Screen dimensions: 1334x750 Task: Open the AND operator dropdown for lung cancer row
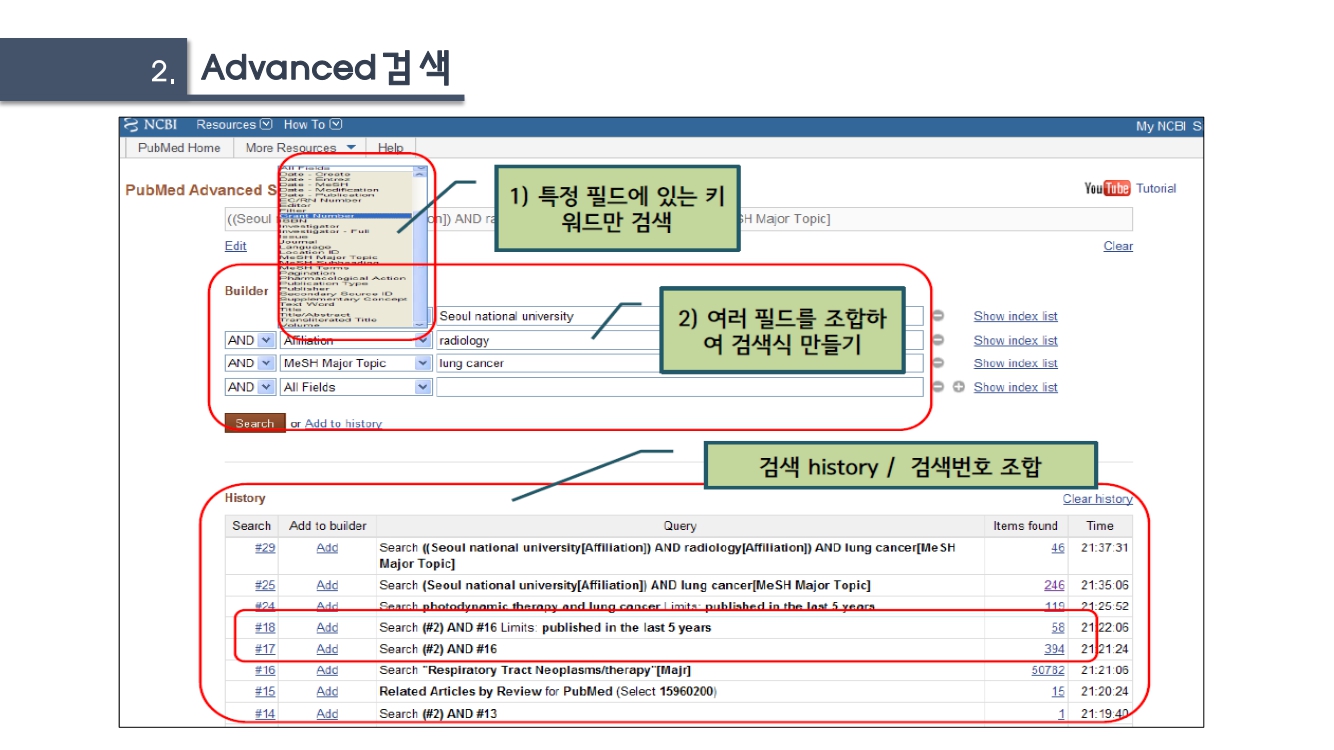tap(250, 363)
